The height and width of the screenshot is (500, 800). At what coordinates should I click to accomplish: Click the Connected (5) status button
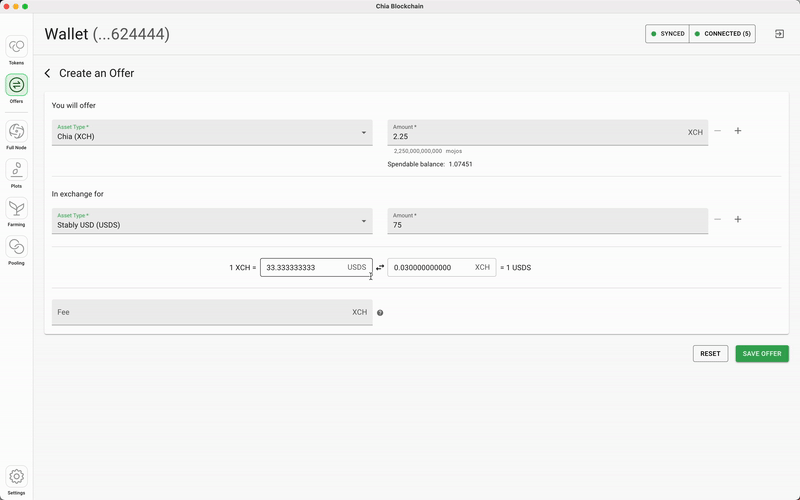(x=722, y=34)
